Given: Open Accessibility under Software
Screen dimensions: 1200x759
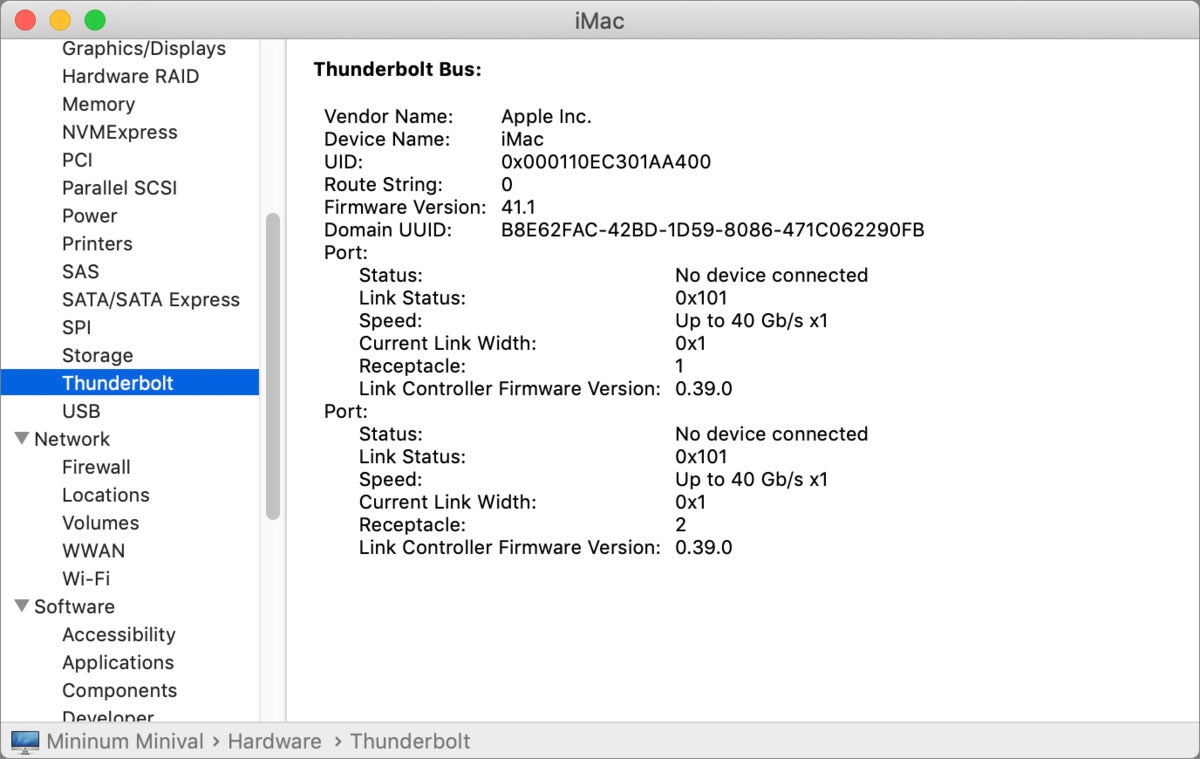Looking at the screenshot, I should click(118, 635).
